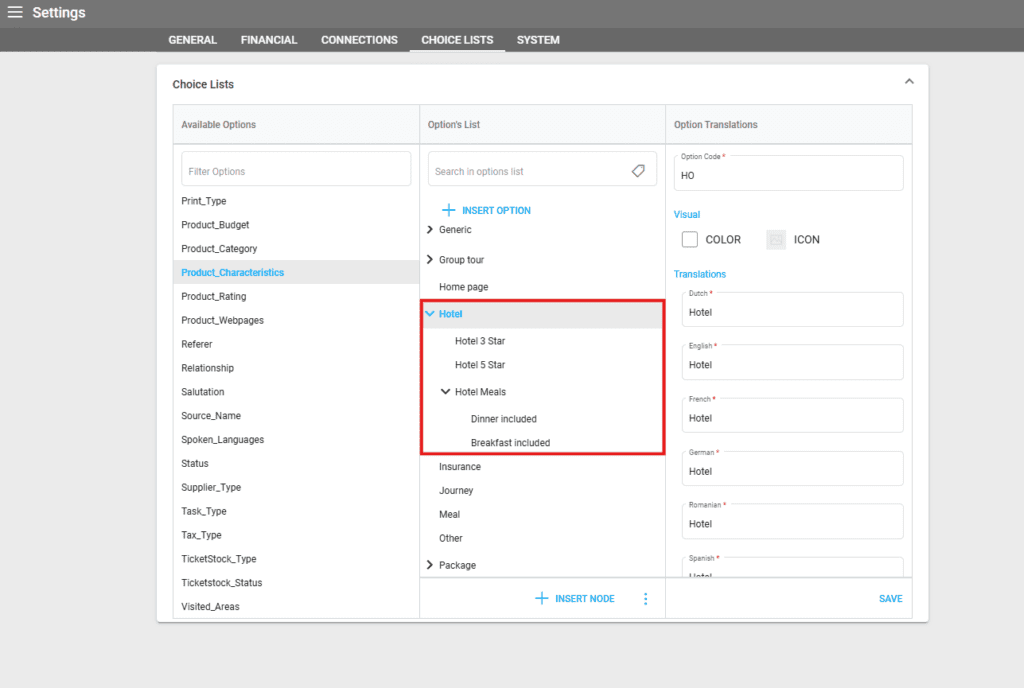Expand the Generic node
Viewport: 1024px width, 688px height.
tap(429, 230)
